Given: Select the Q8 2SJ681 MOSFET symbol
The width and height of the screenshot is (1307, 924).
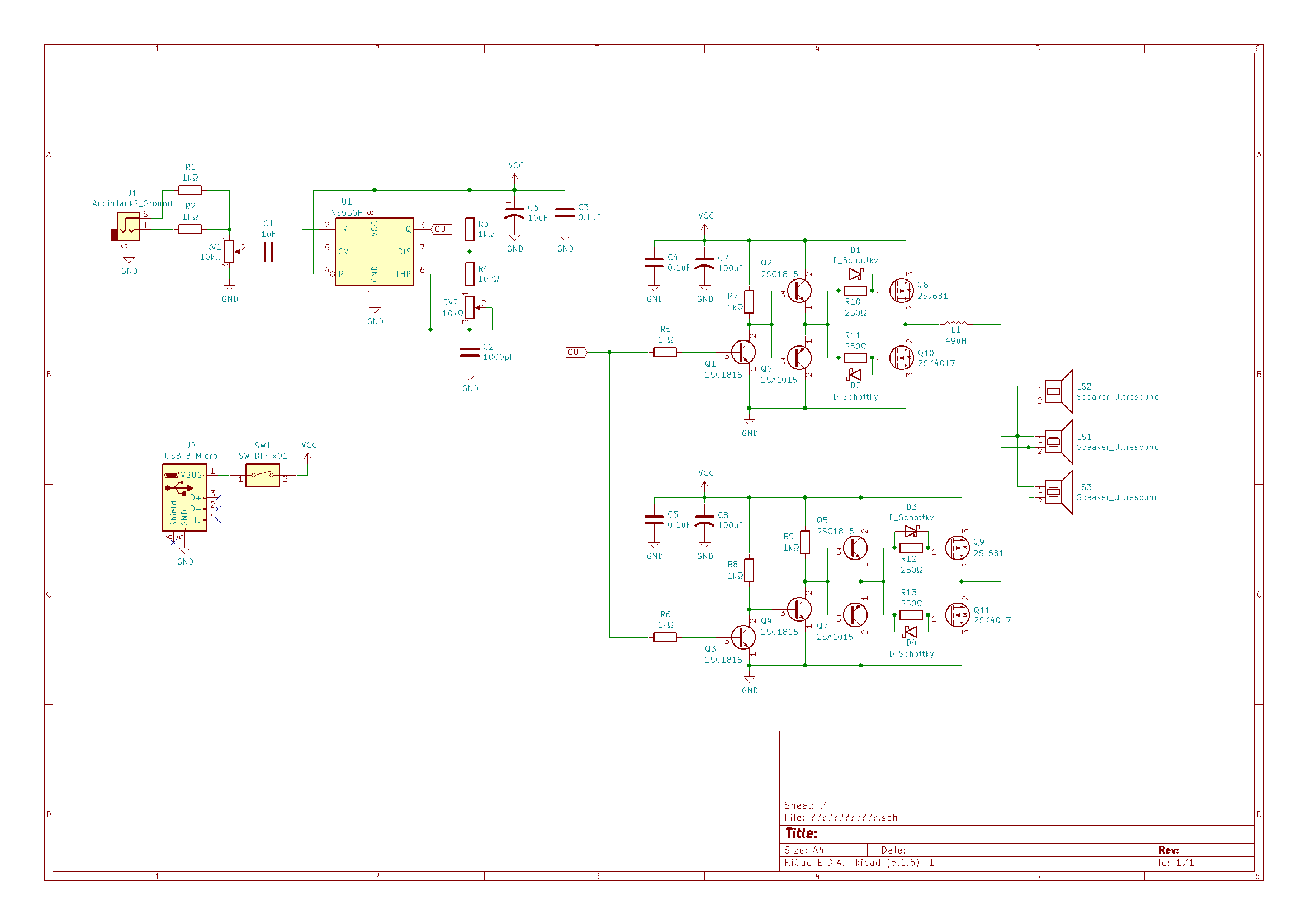Looking at the screenshot, I should click(901, 291).
